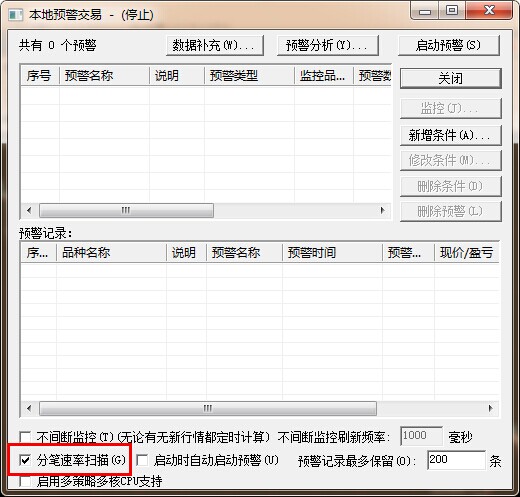
Task: Click the 预警名称 header in records table
Action: coord(244,253)
